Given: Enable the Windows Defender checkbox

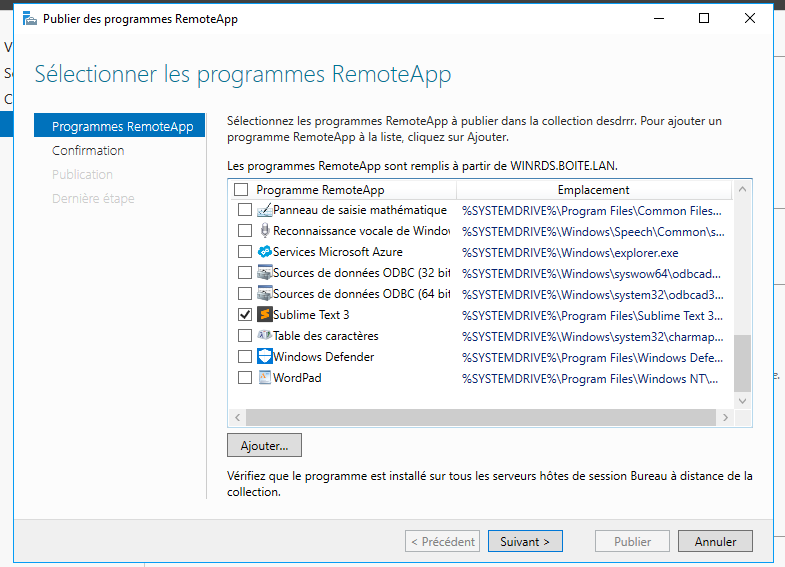Looking at the screenshot, I should click(245, 357).
